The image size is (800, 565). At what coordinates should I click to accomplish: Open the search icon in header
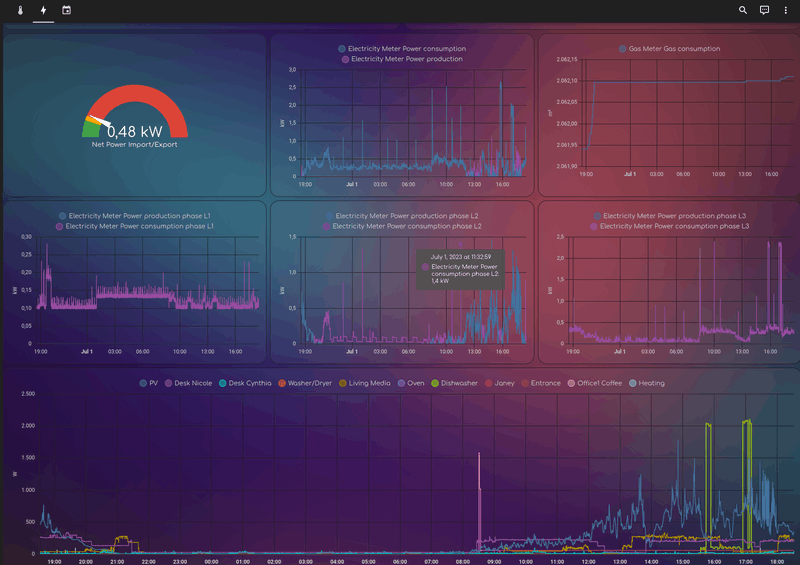743,10
